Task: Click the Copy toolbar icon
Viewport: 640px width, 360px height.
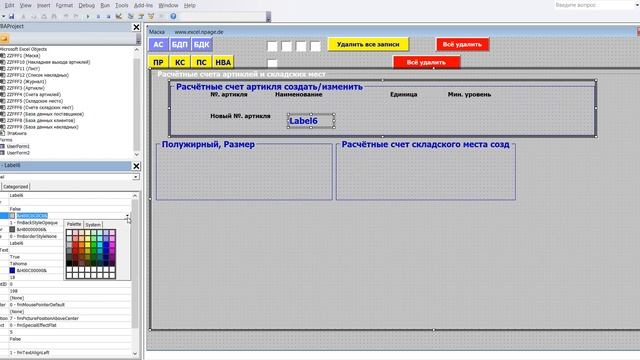Action: pos(33,16)
